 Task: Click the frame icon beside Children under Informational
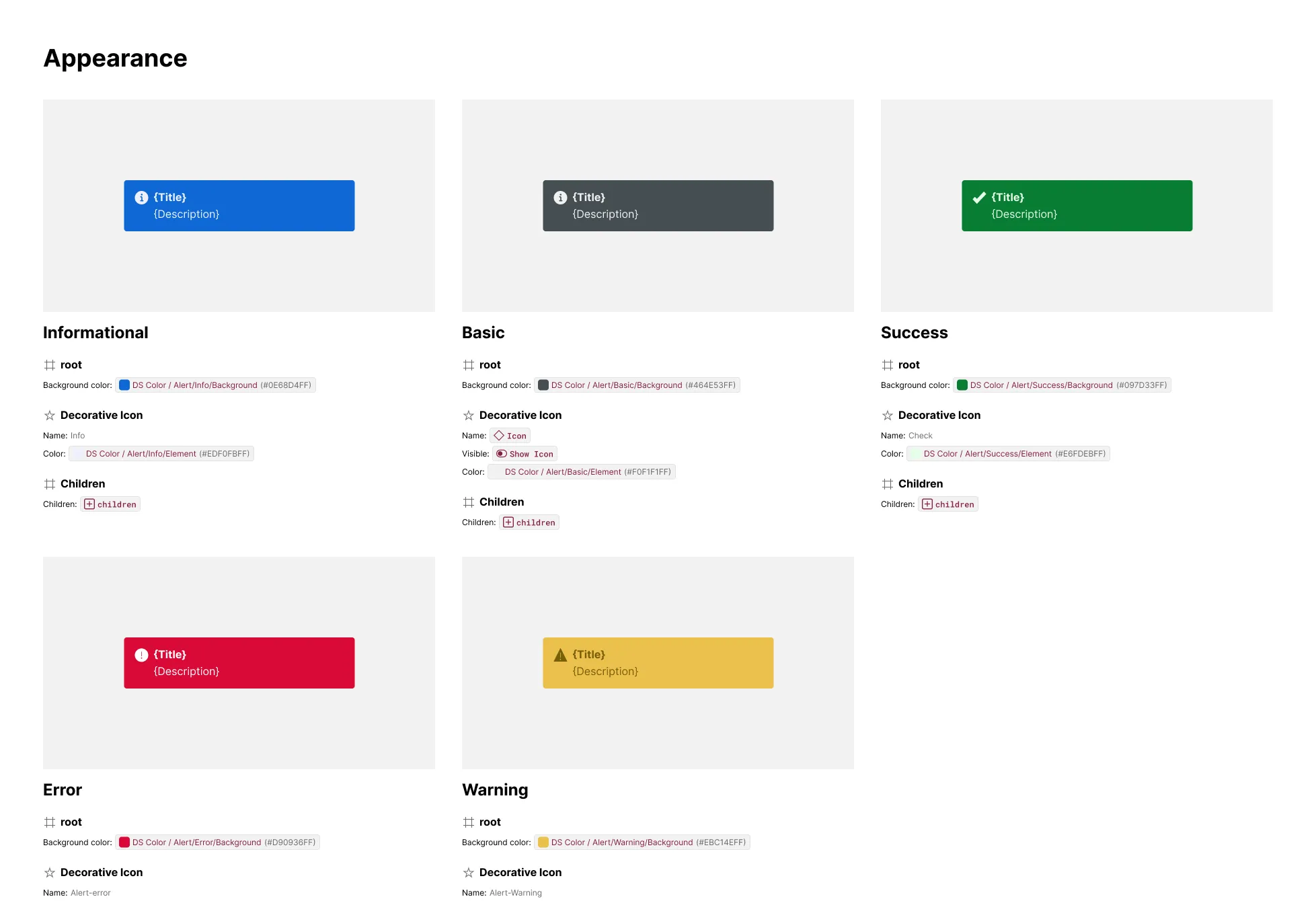50,484
